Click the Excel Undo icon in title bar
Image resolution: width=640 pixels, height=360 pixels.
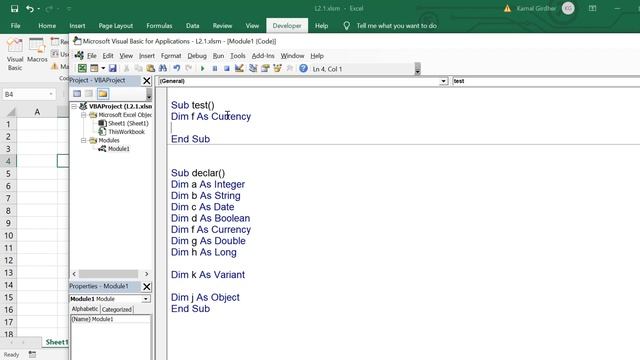[29, 9]
